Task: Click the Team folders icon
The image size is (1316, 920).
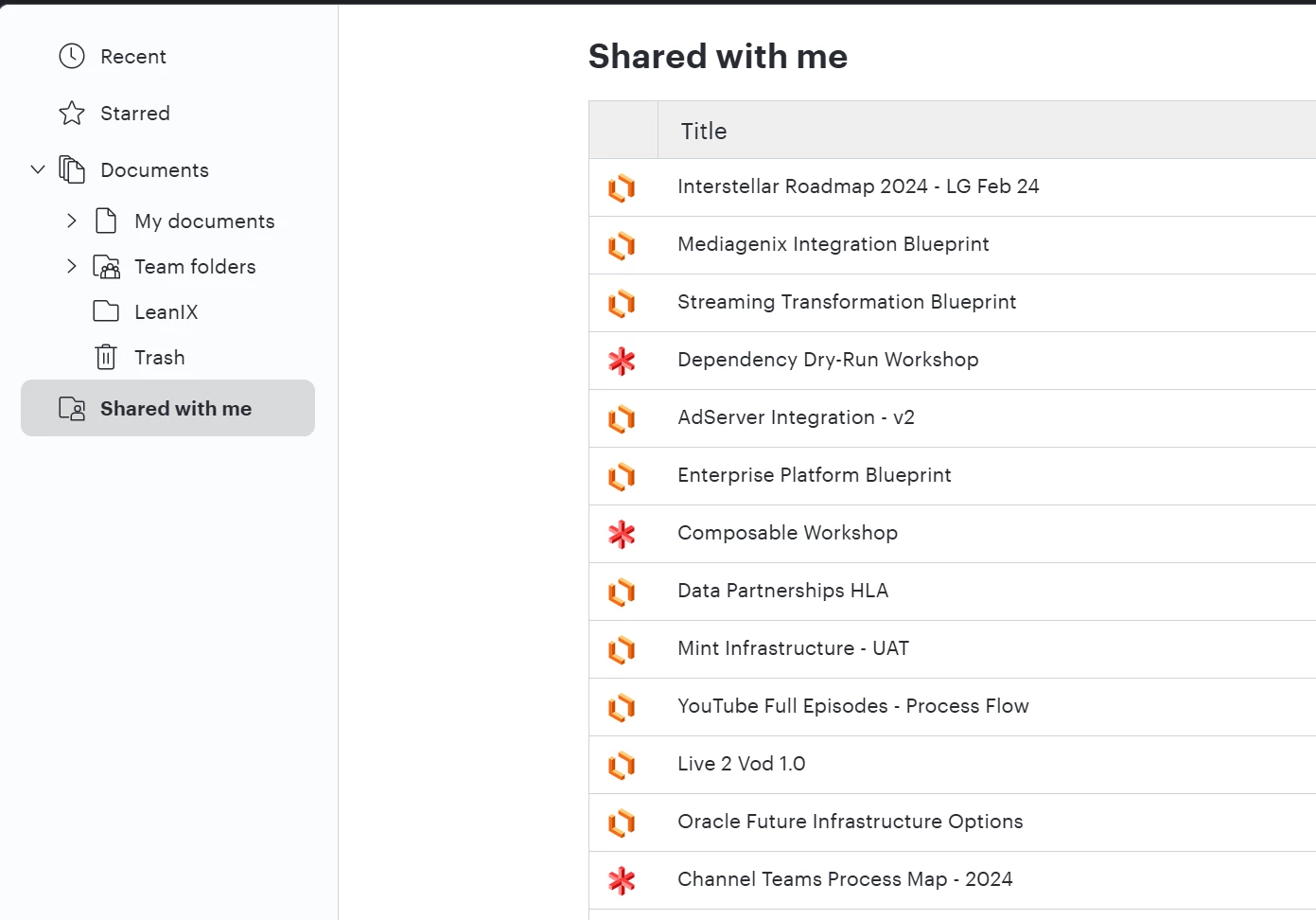Action: 106,267
